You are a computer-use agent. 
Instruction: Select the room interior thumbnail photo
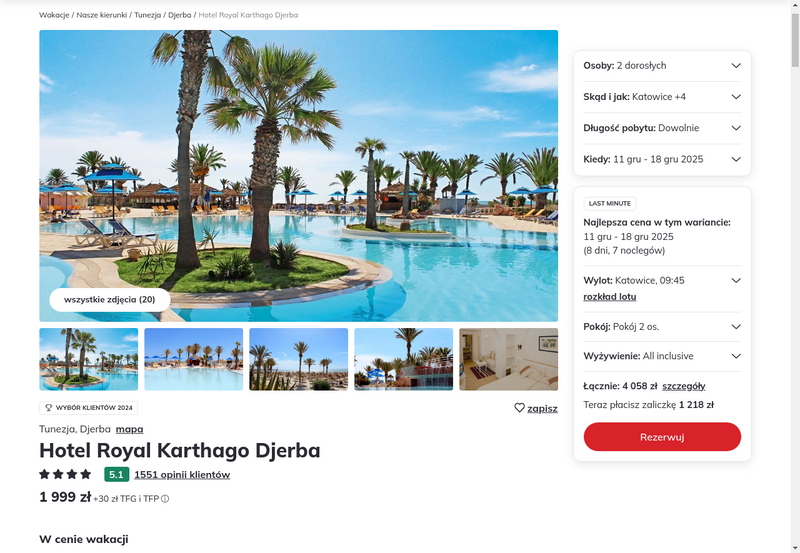point(508,359)
